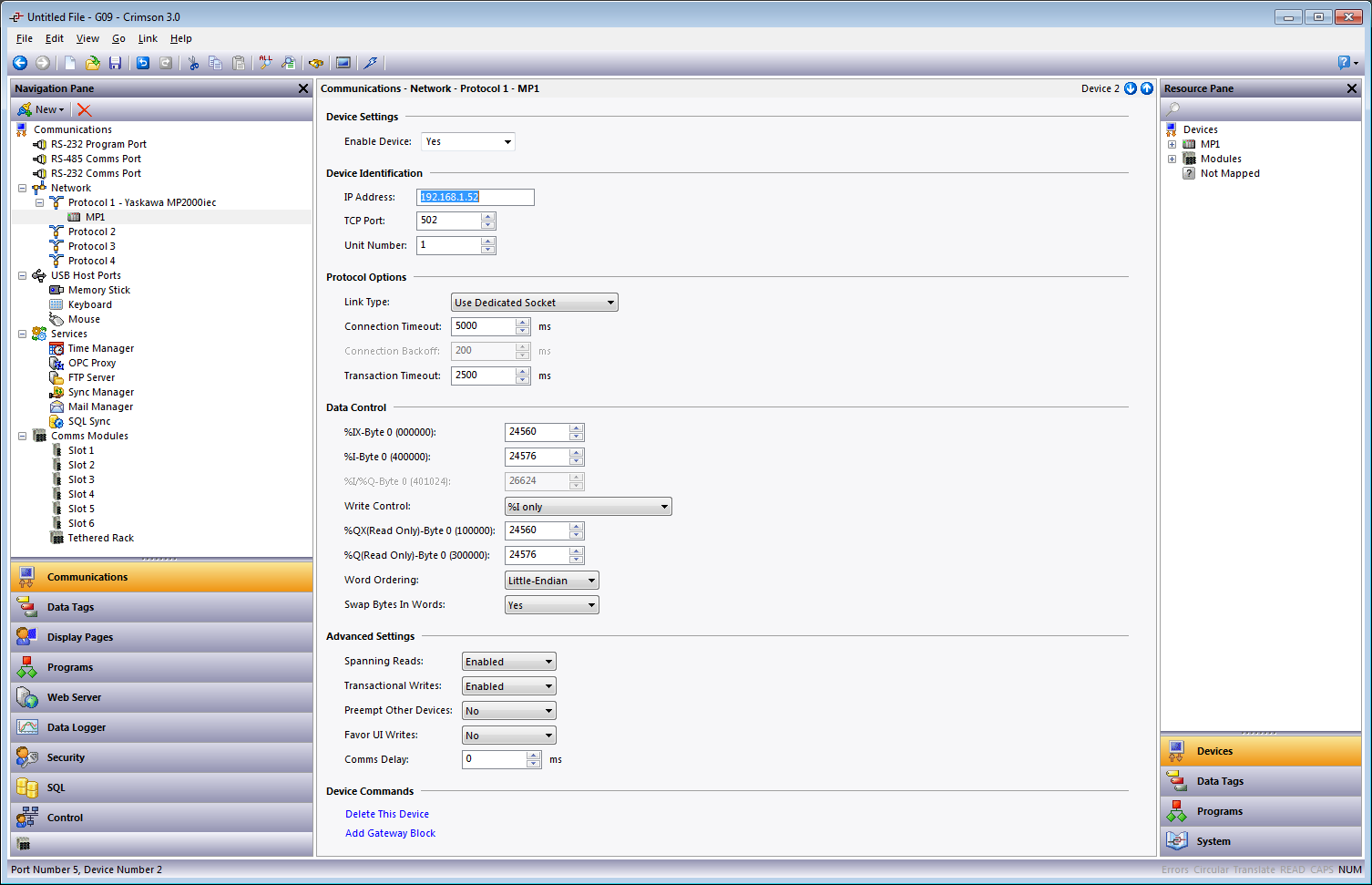Click the Add Gateway Block link
Screen dimensions: 1372x885
(390, 833)
